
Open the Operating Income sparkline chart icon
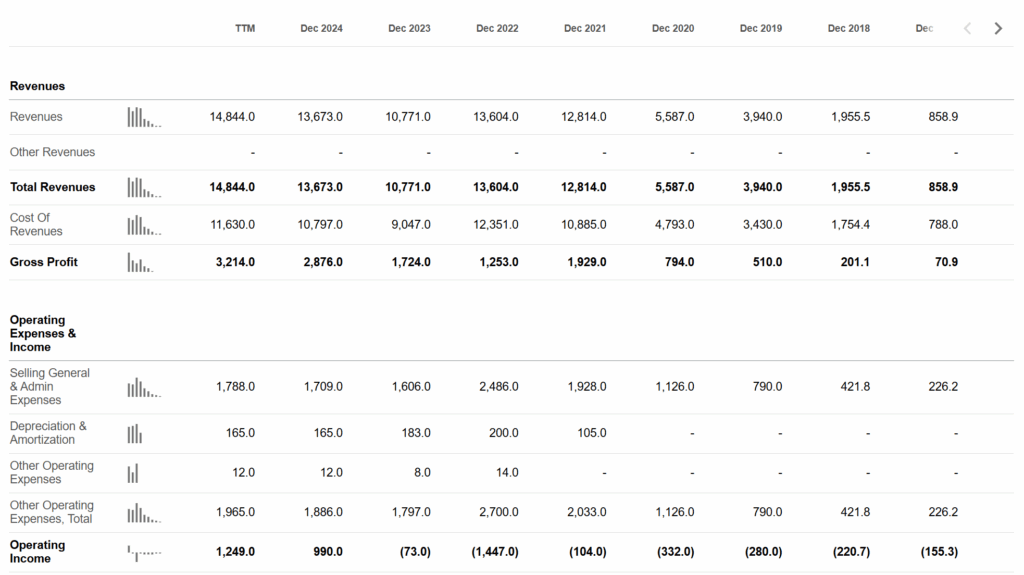click(144, 552)
